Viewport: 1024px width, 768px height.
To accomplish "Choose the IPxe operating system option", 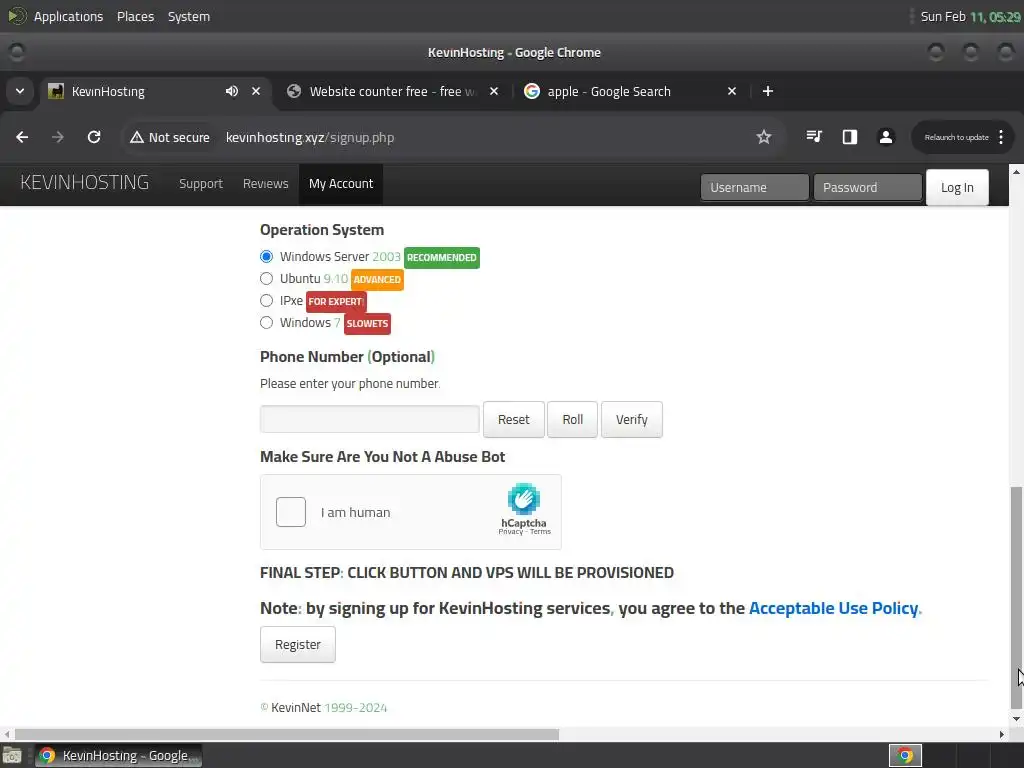I will (x=266, y=301).
